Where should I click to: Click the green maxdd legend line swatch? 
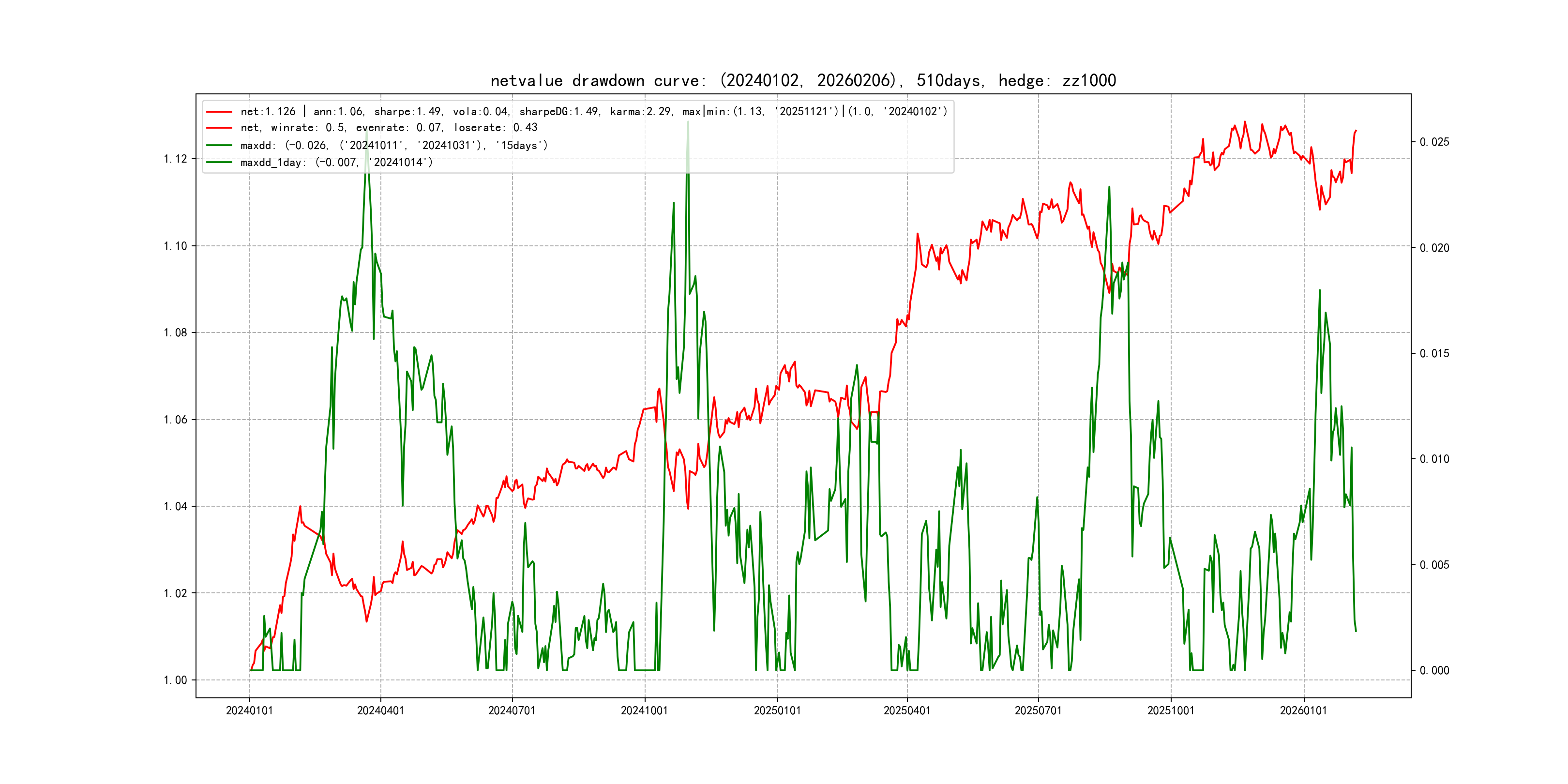[219, 146]
